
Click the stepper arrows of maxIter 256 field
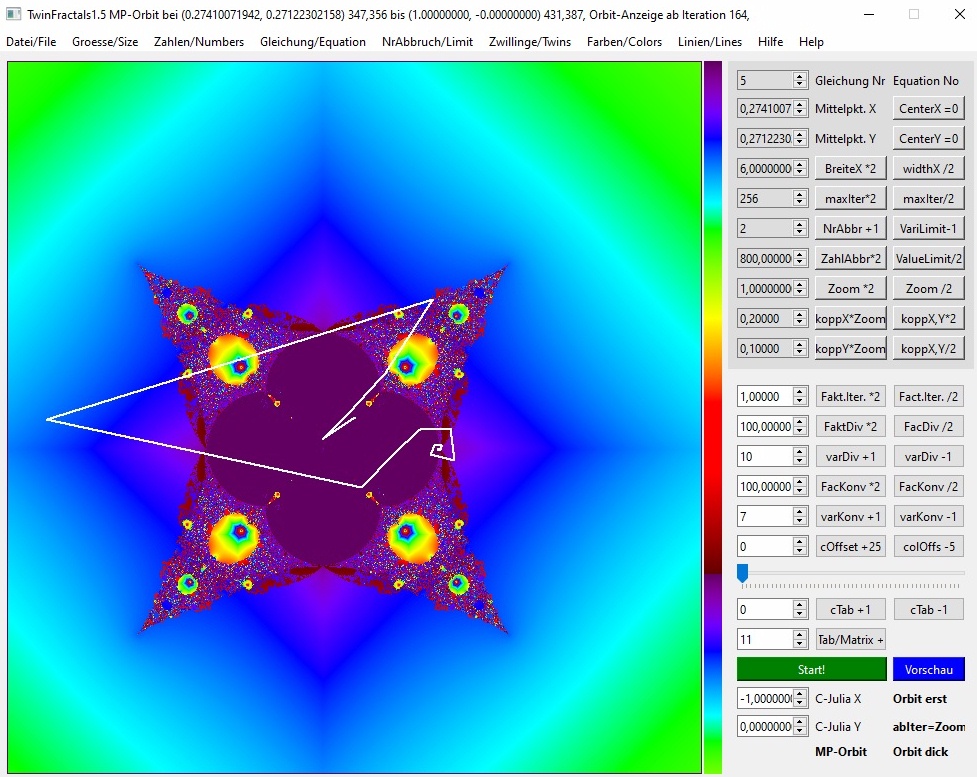800,198
